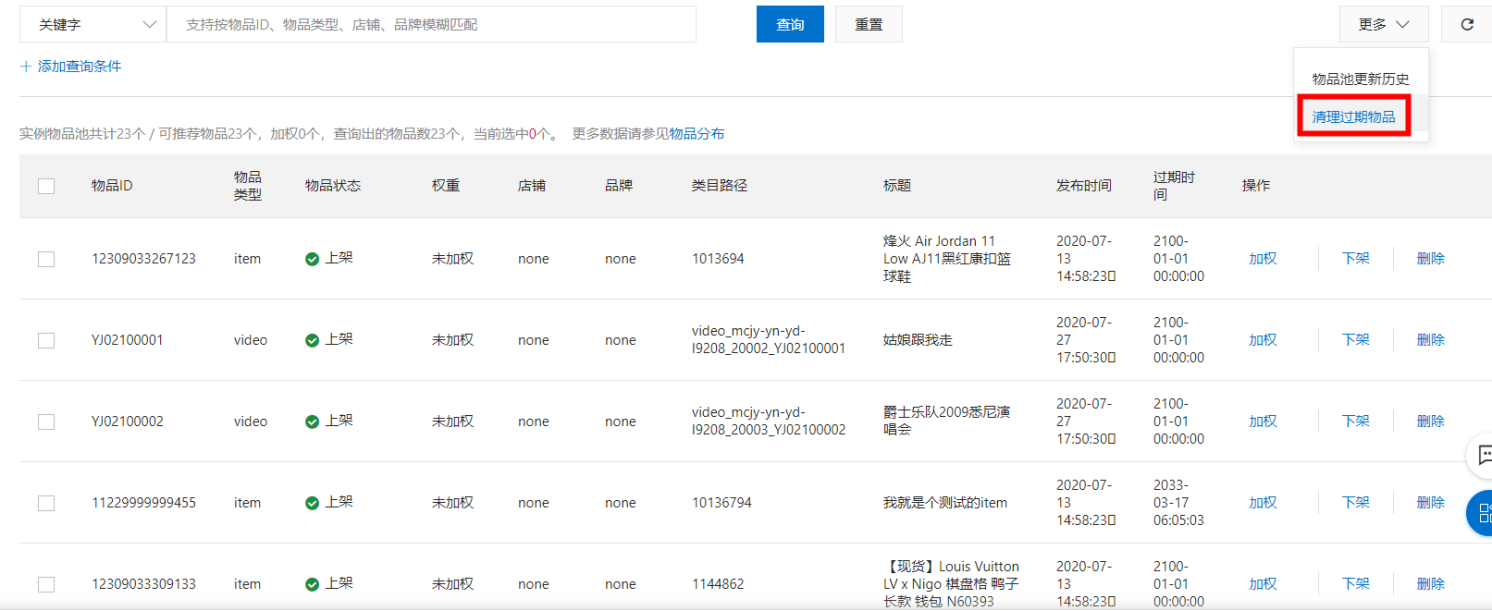
Task: Click 下架 for YJ02100002
Action: (1356, 421)
